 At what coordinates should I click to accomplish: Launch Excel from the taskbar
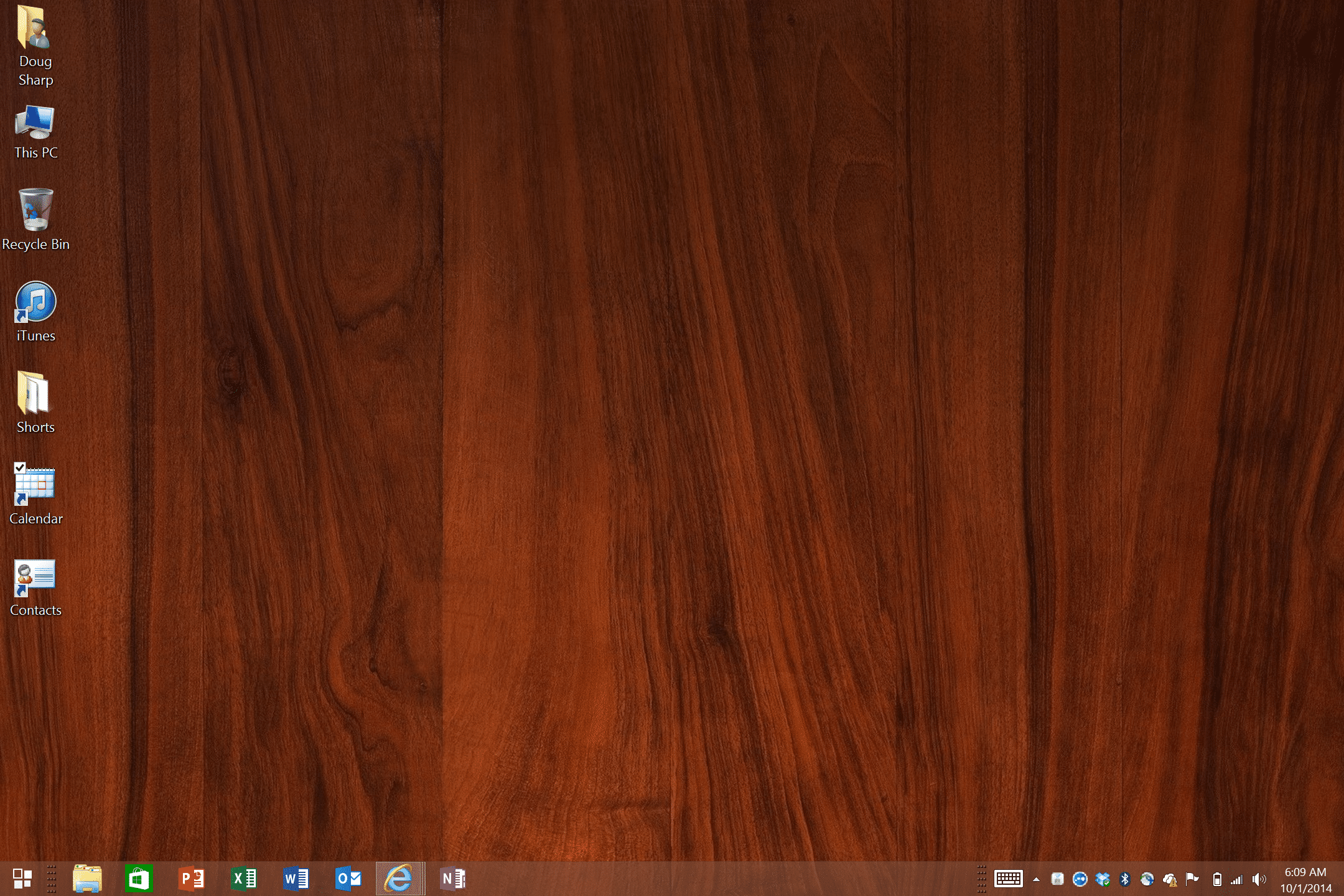[x=243, y=879]
